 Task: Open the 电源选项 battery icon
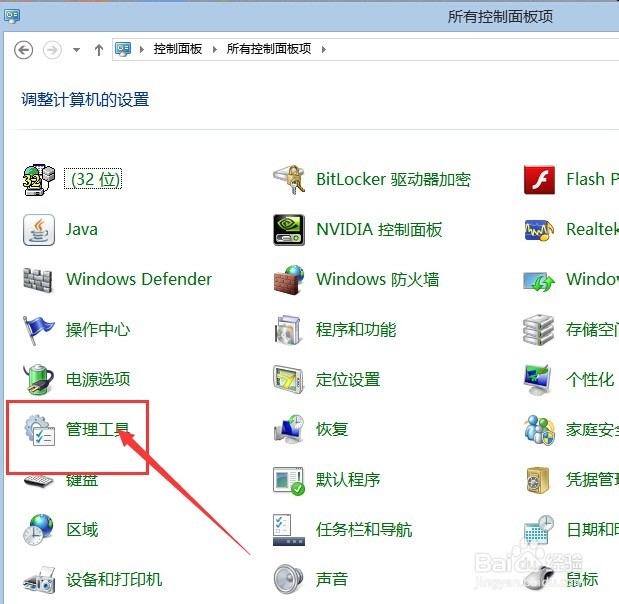[39, 380]
